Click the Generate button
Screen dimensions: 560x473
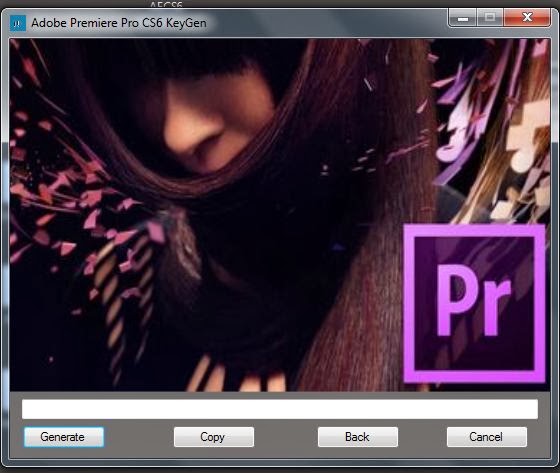(x=64, y=437)
